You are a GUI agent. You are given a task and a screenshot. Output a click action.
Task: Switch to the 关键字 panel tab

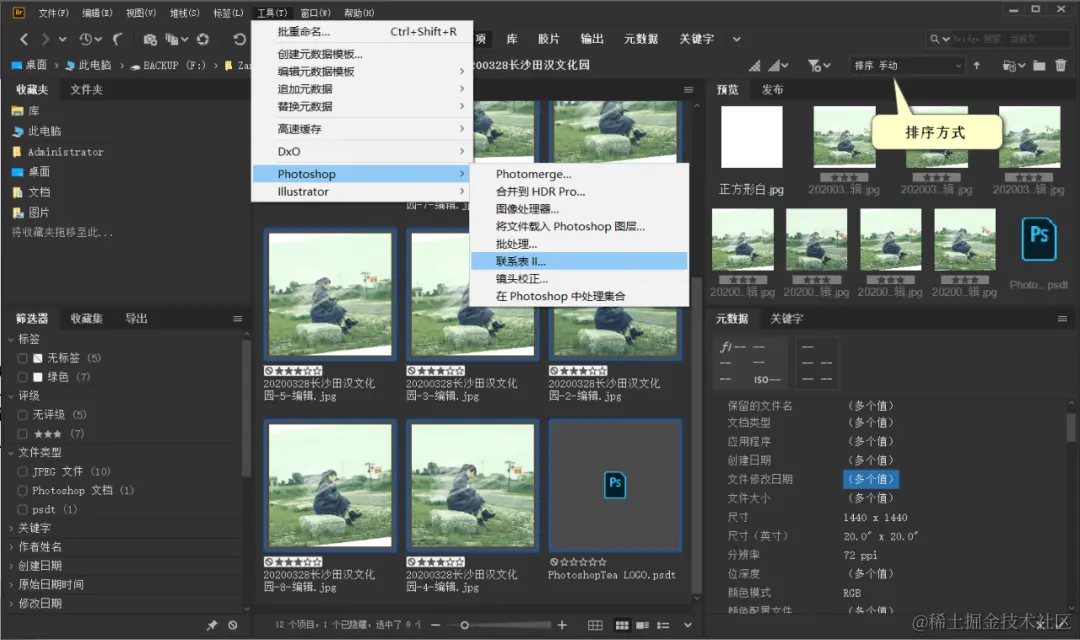(x=787, y=318)
